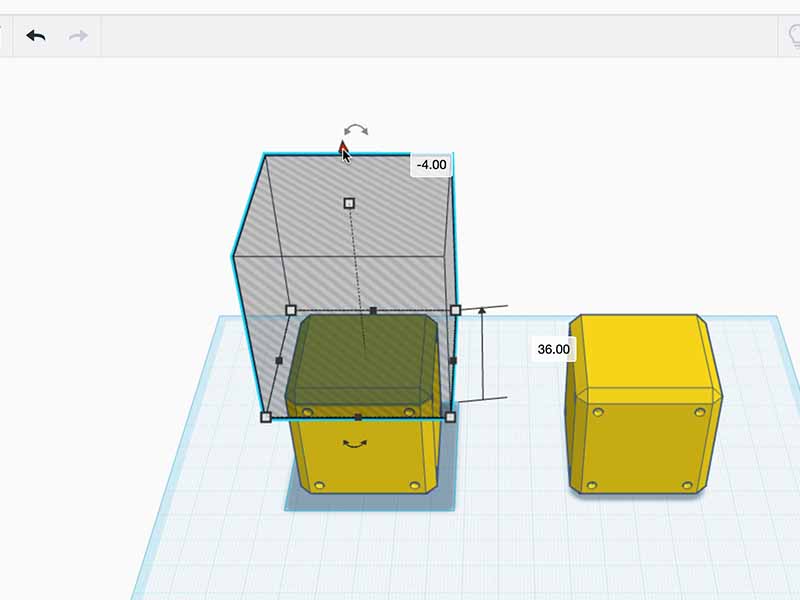
Task: Click the black midpoint handle on front edge
Action: coord(358,417)
